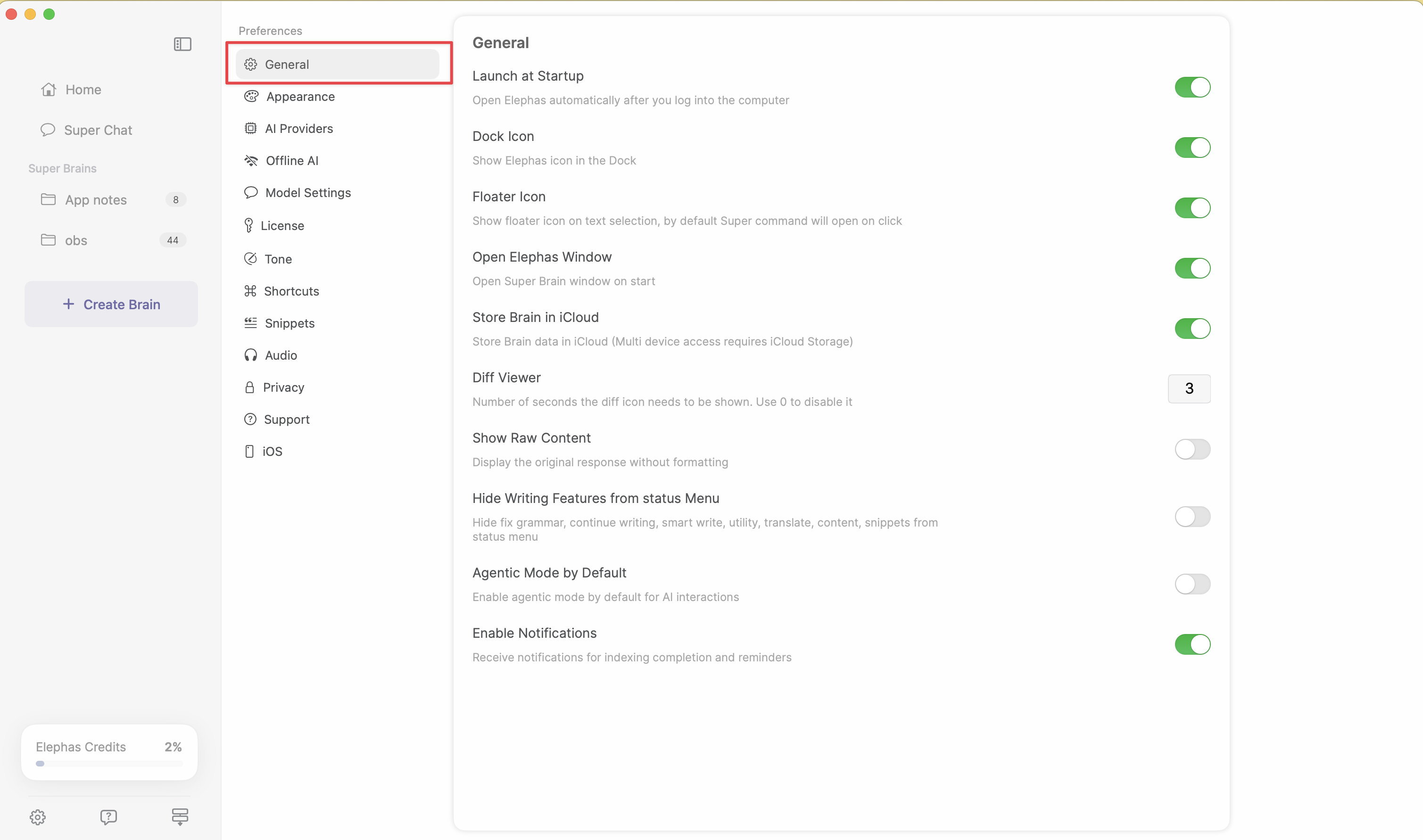
Task: Open Tone preferences
Action: coord(338,259)
